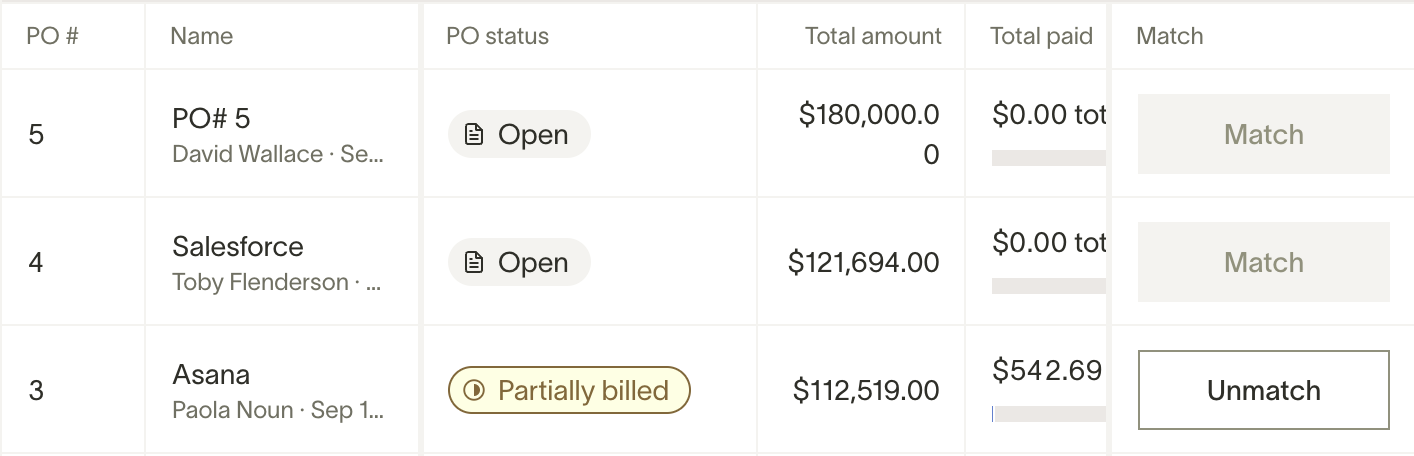Viewport: 1414px width, 456px height.
Task: Sort by the Name column header
Action: coord(202,36)
